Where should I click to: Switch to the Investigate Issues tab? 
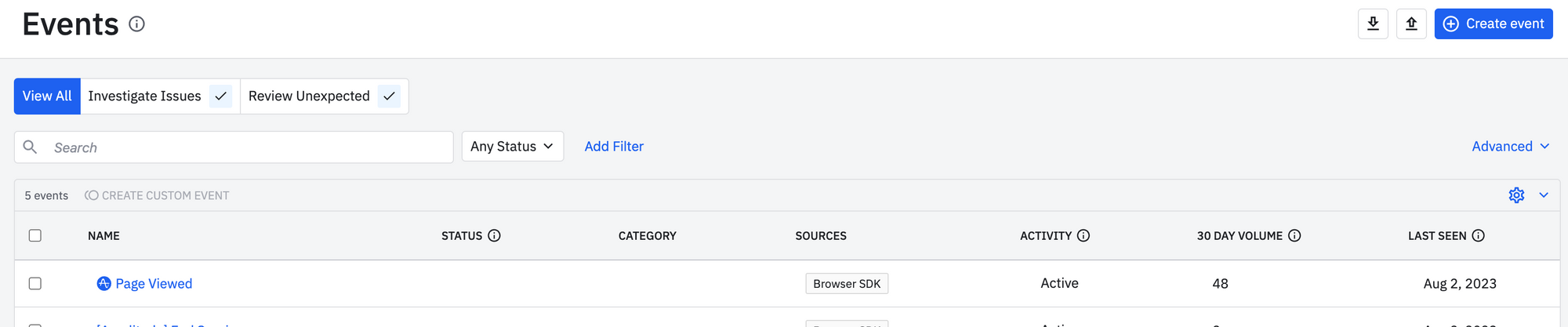[144, 96]
